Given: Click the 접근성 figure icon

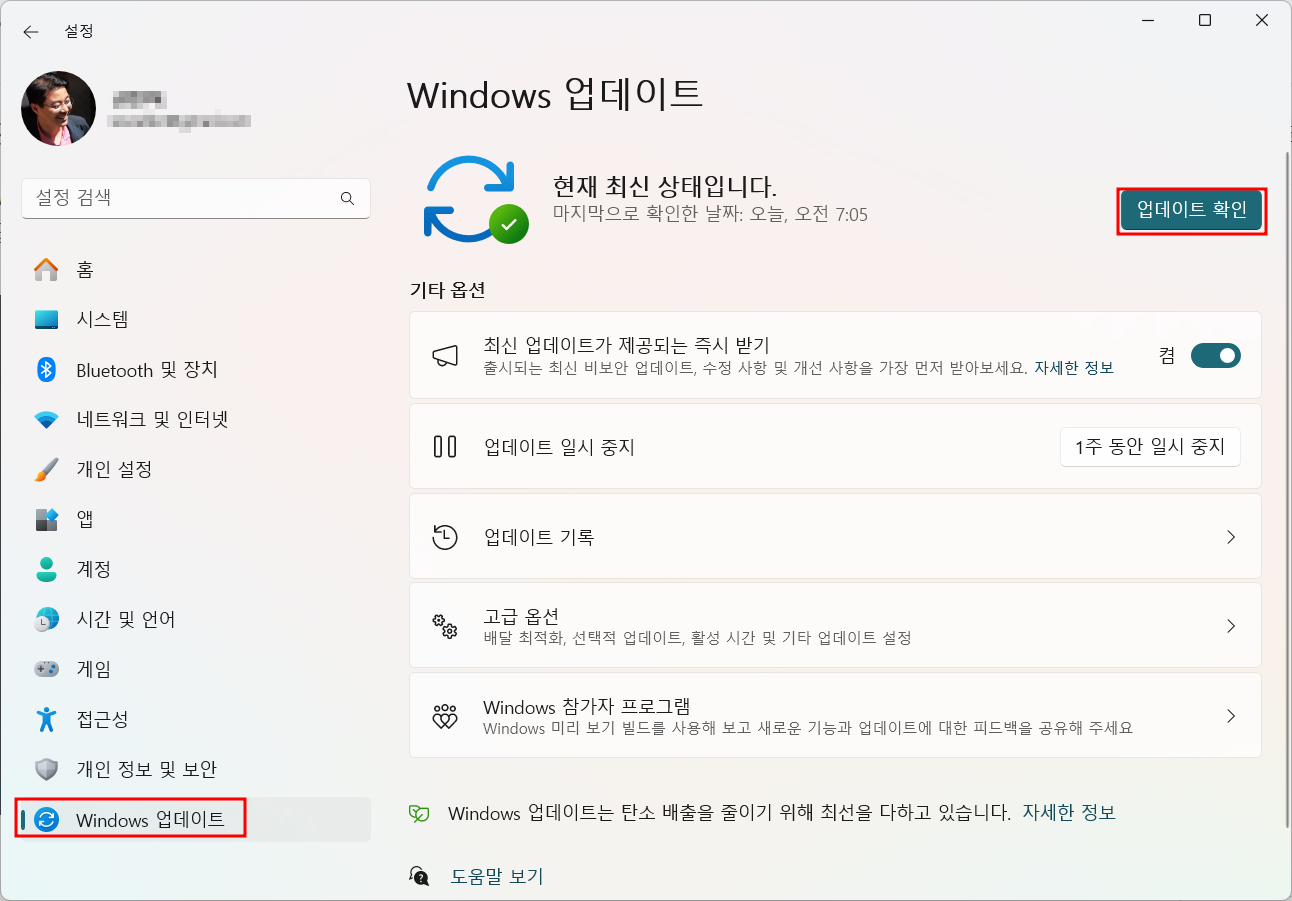Looking at the screenshot, I should pyautogui.click(x=46, y=719).
